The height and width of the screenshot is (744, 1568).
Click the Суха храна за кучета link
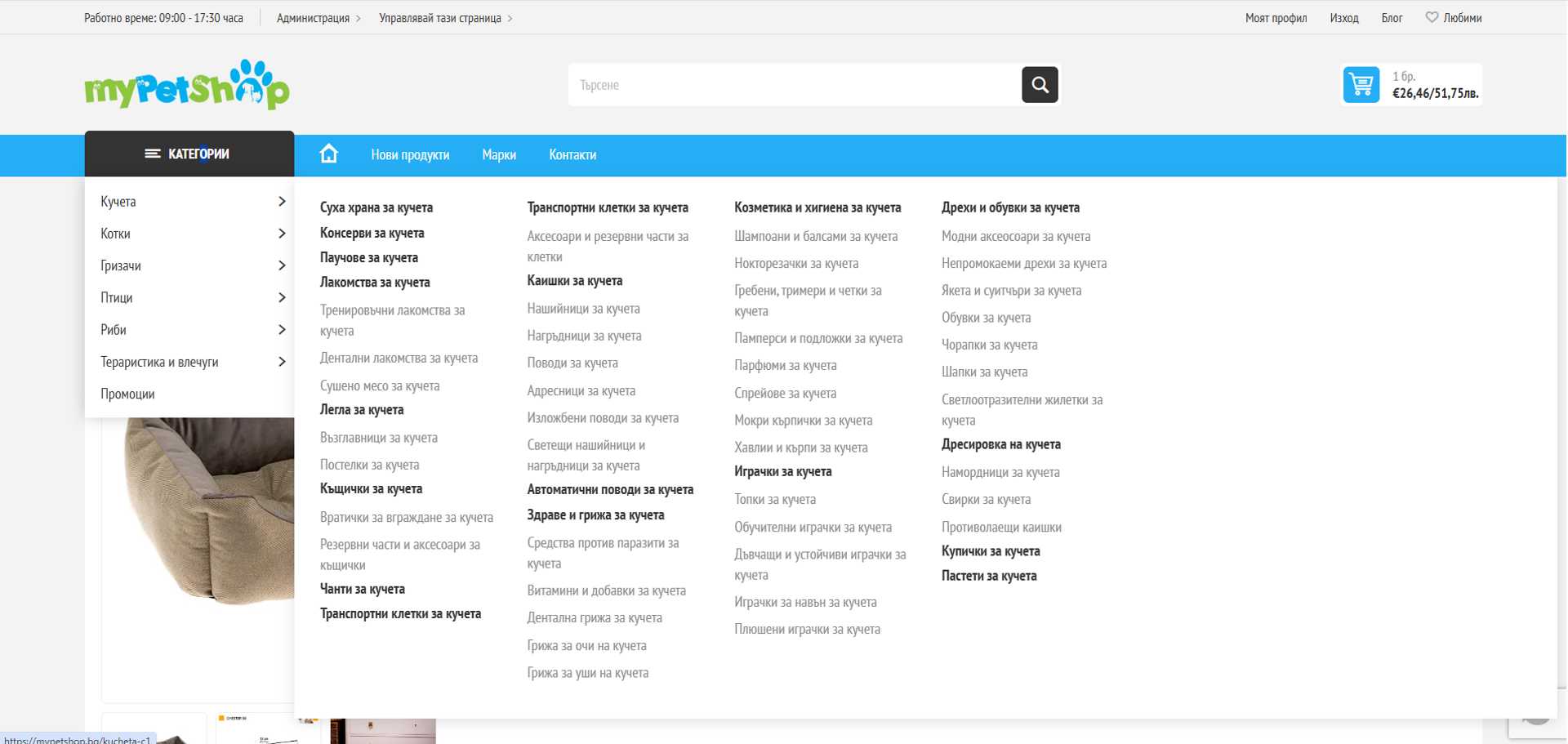(376, 207)
